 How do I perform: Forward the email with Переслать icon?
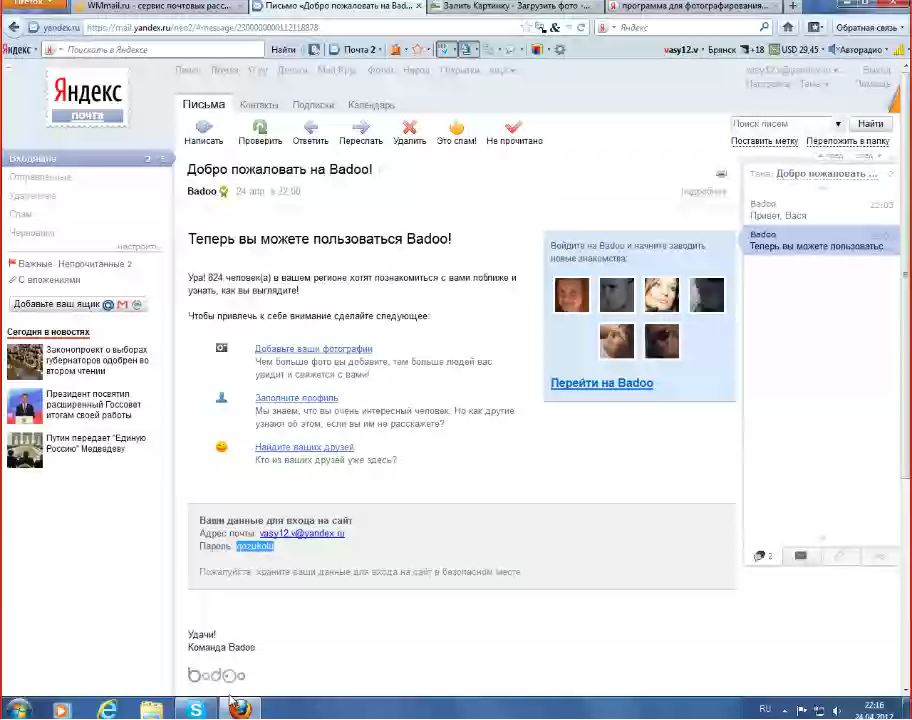coord(361,126)
